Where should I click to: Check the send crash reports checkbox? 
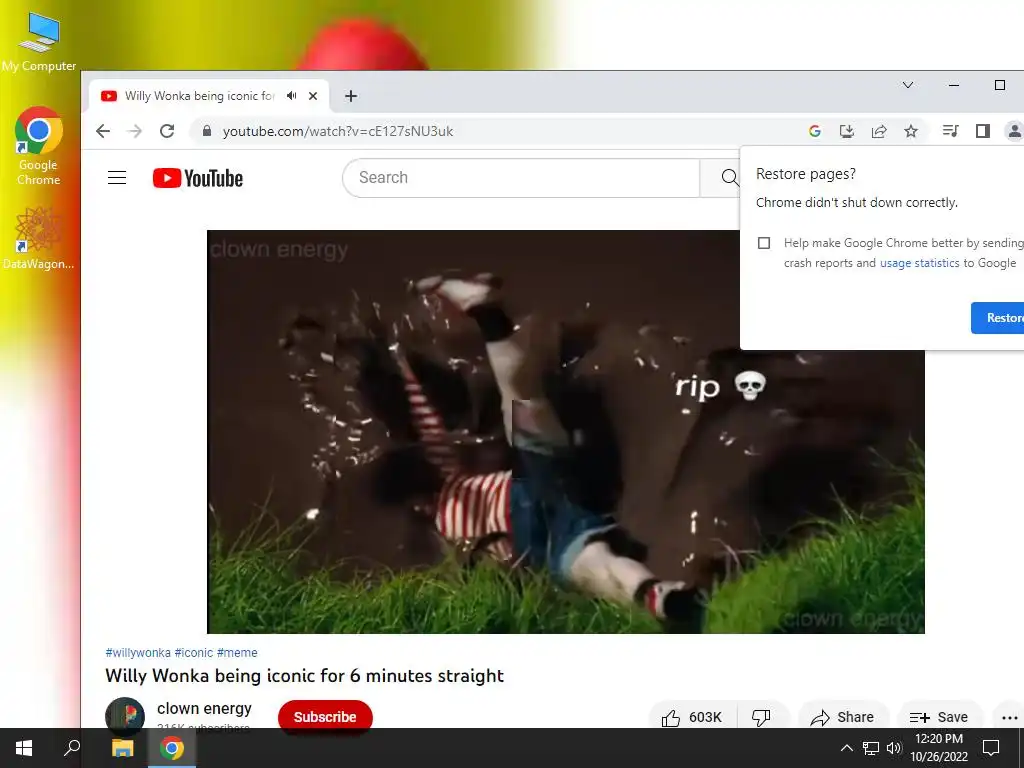pyautogui.click(x=763, y=243)
